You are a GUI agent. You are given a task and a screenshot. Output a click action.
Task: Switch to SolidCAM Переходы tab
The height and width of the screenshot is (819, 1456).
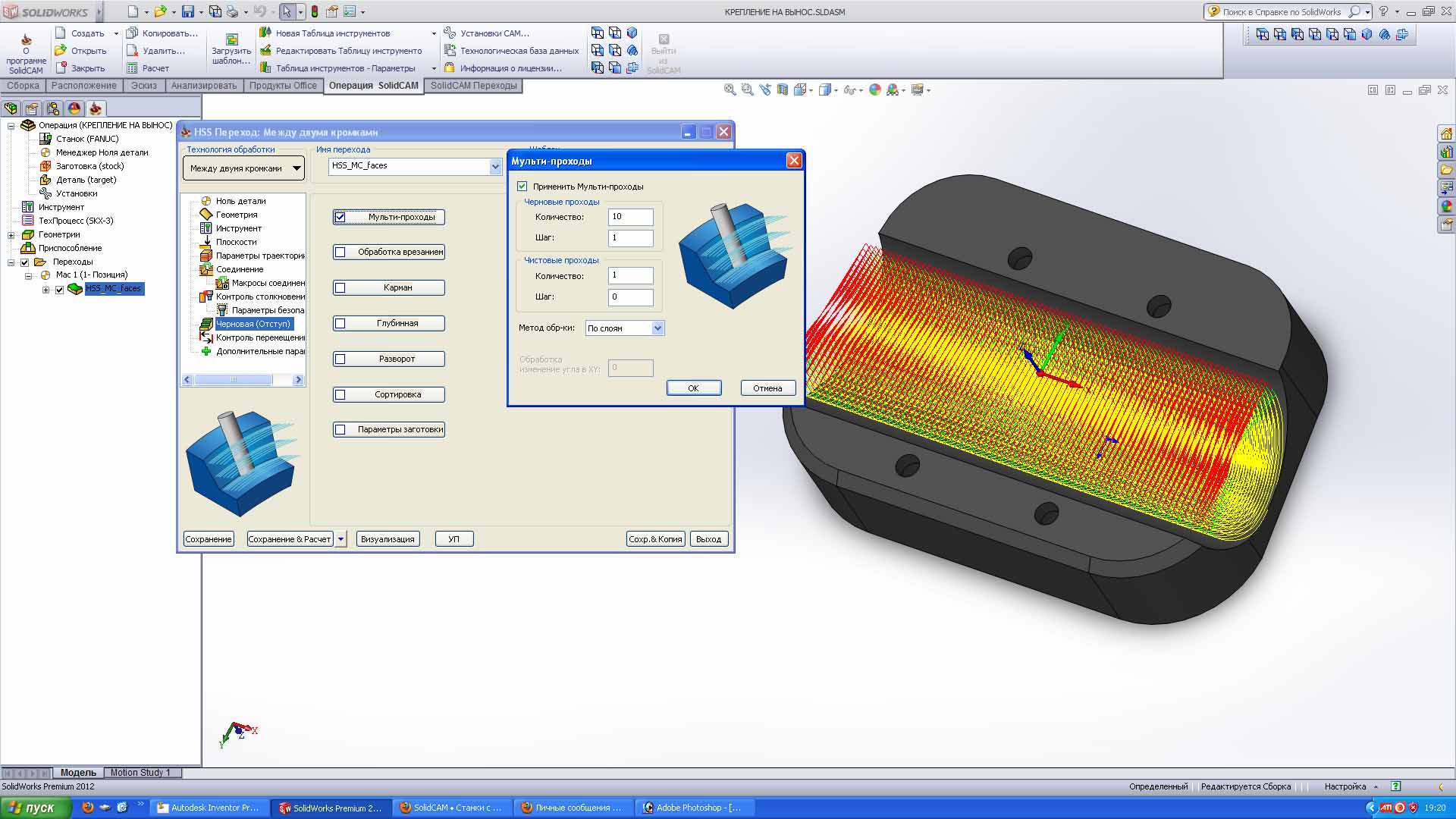pyautogui.click(x=473, y=86)
